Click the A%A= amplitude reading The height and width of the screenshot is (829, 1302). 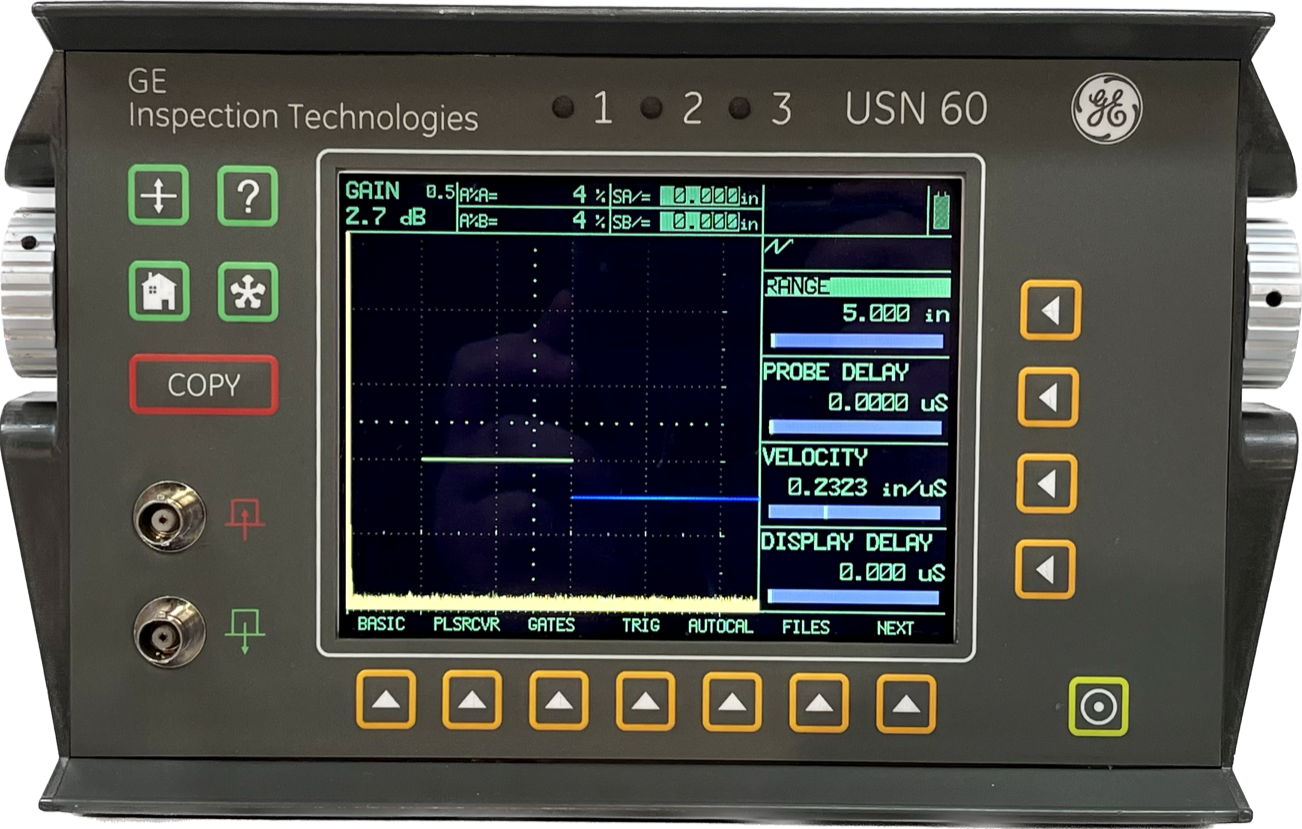tap(532, 196)
